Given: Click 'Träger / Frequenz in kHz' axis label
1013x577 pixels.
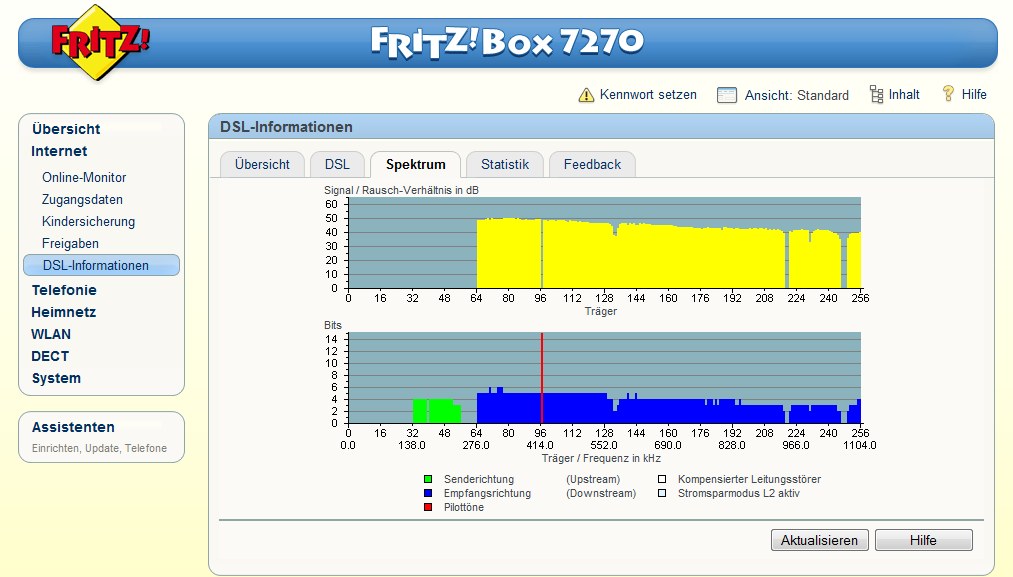Looking at the screenshot, I should (x=601, y=458).
